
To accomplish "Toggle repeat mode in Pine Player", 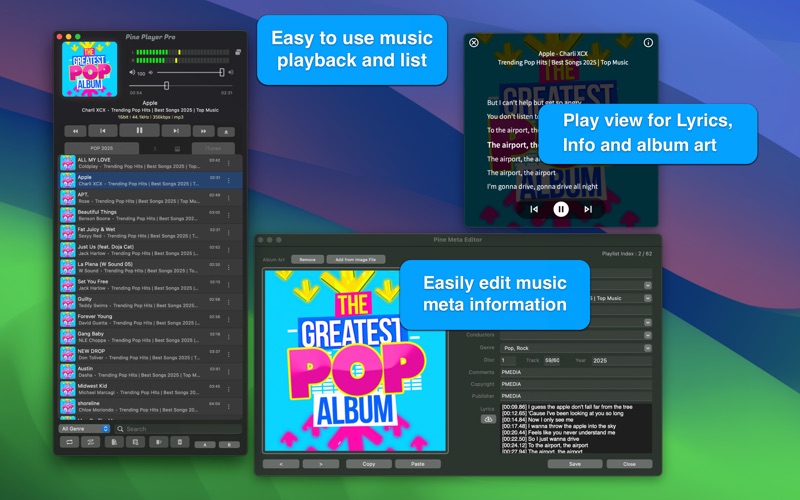I will [69, 442].
